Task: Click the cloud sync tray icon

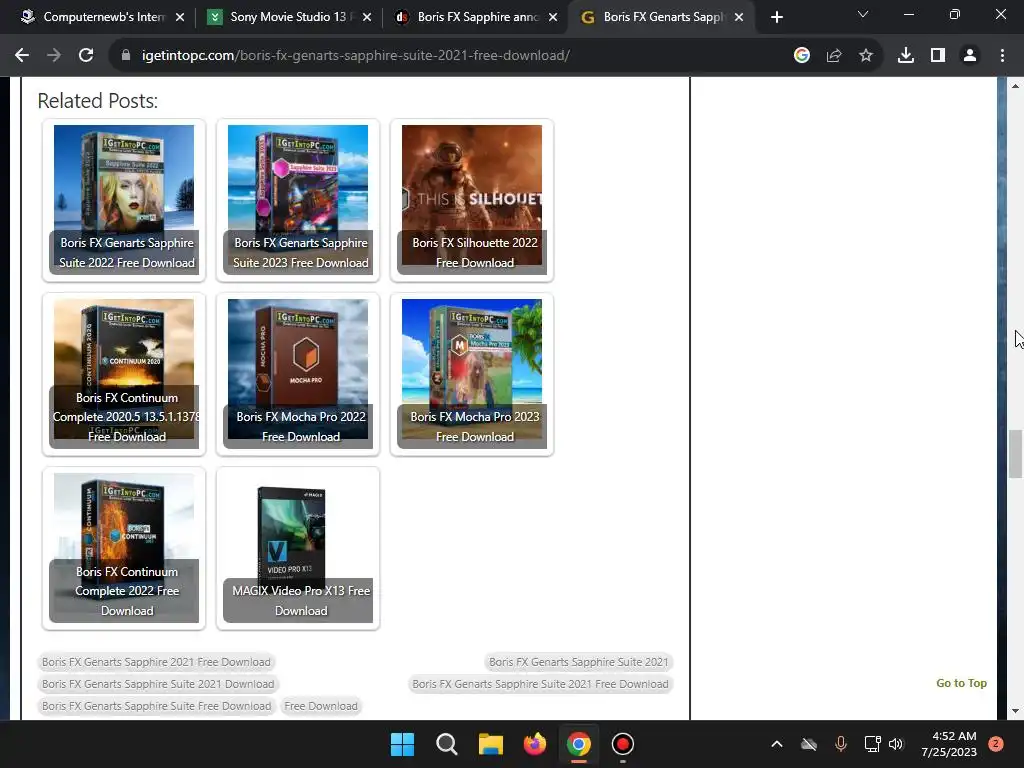Action: pyautogui.click(x=809, y=744)
